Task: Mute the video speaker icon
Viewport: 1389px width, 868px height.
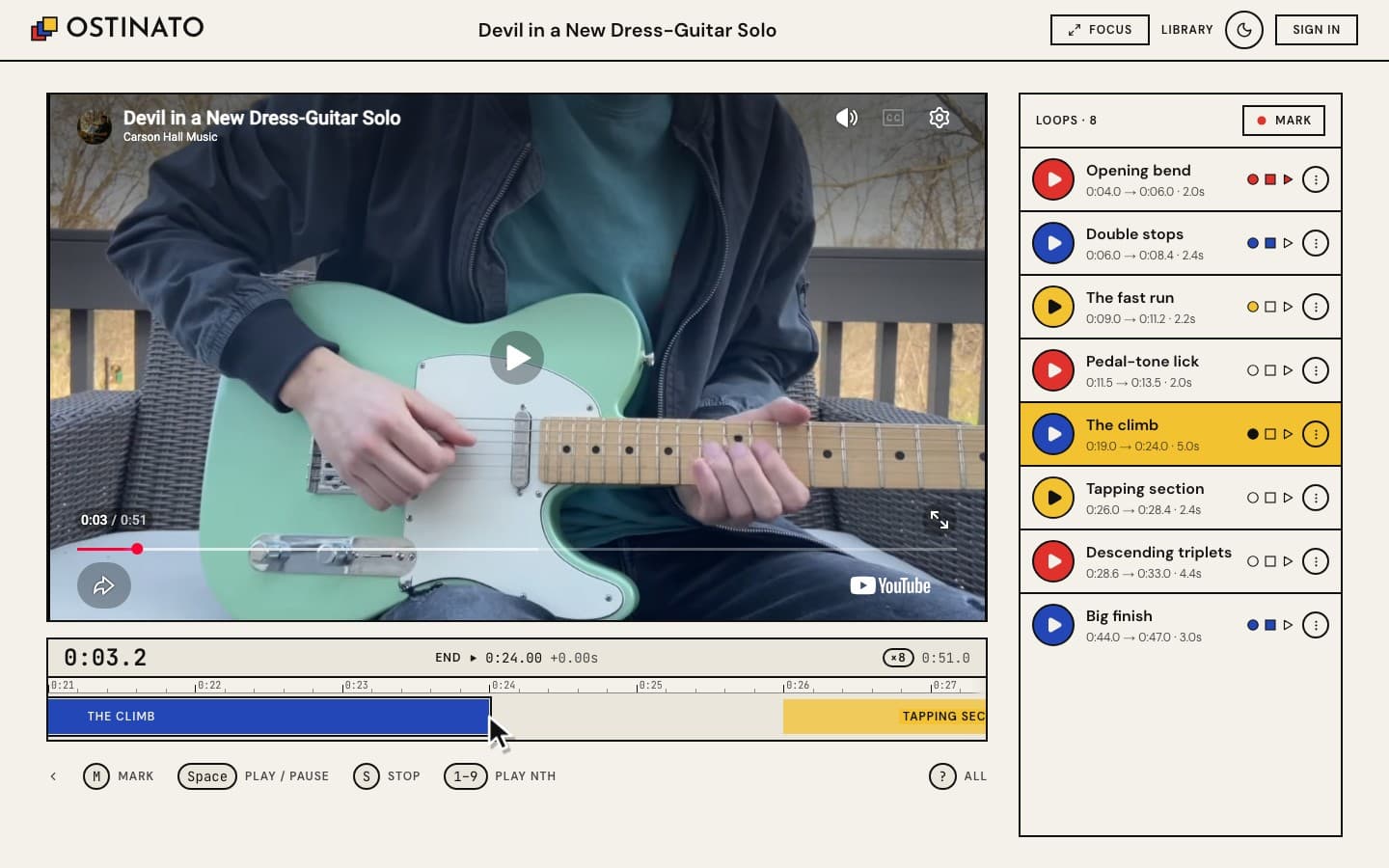Action: (x=846, y=118)
